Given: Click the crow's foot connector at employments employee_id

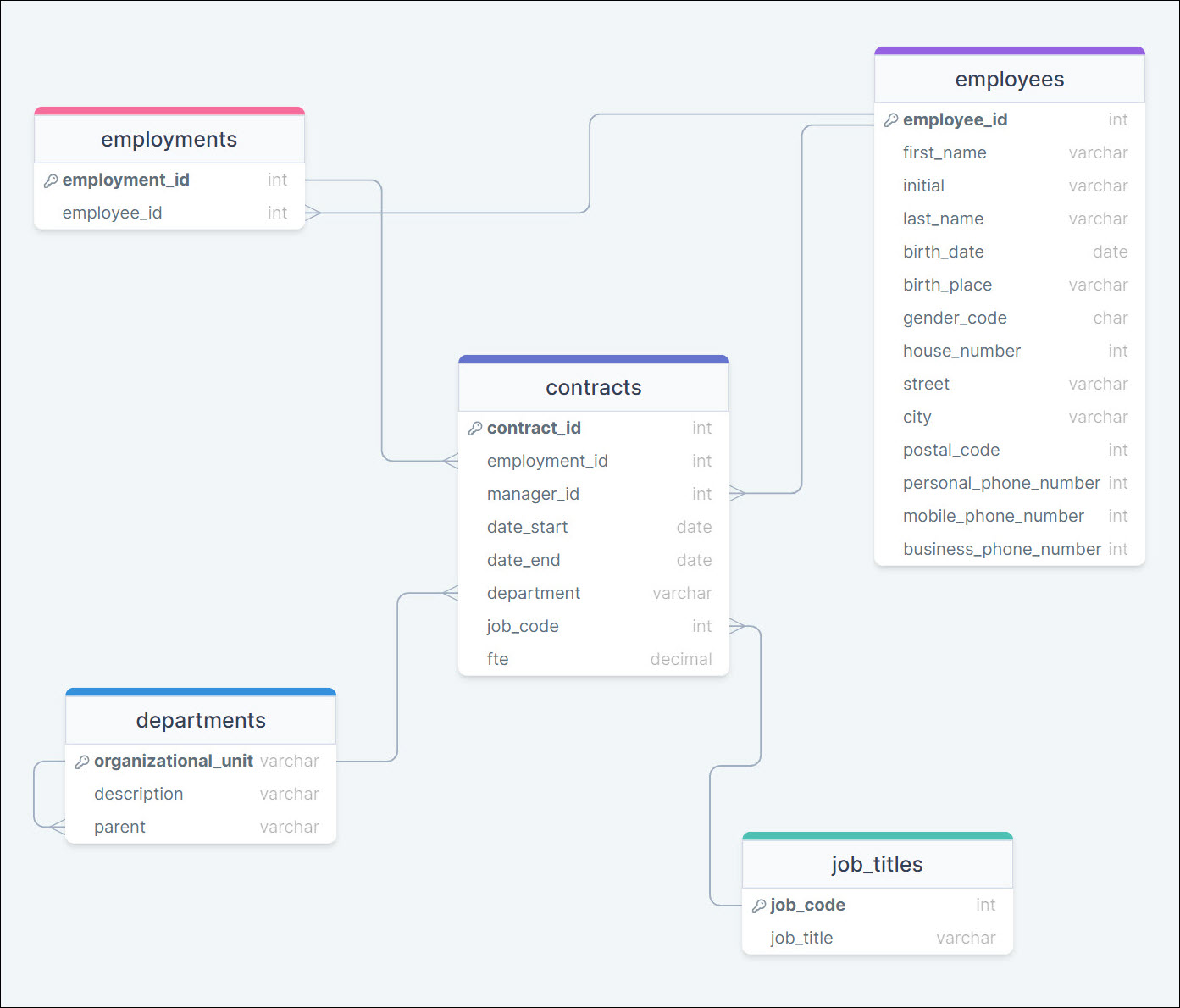Looking at the screenshot, I should click(313, 213).
